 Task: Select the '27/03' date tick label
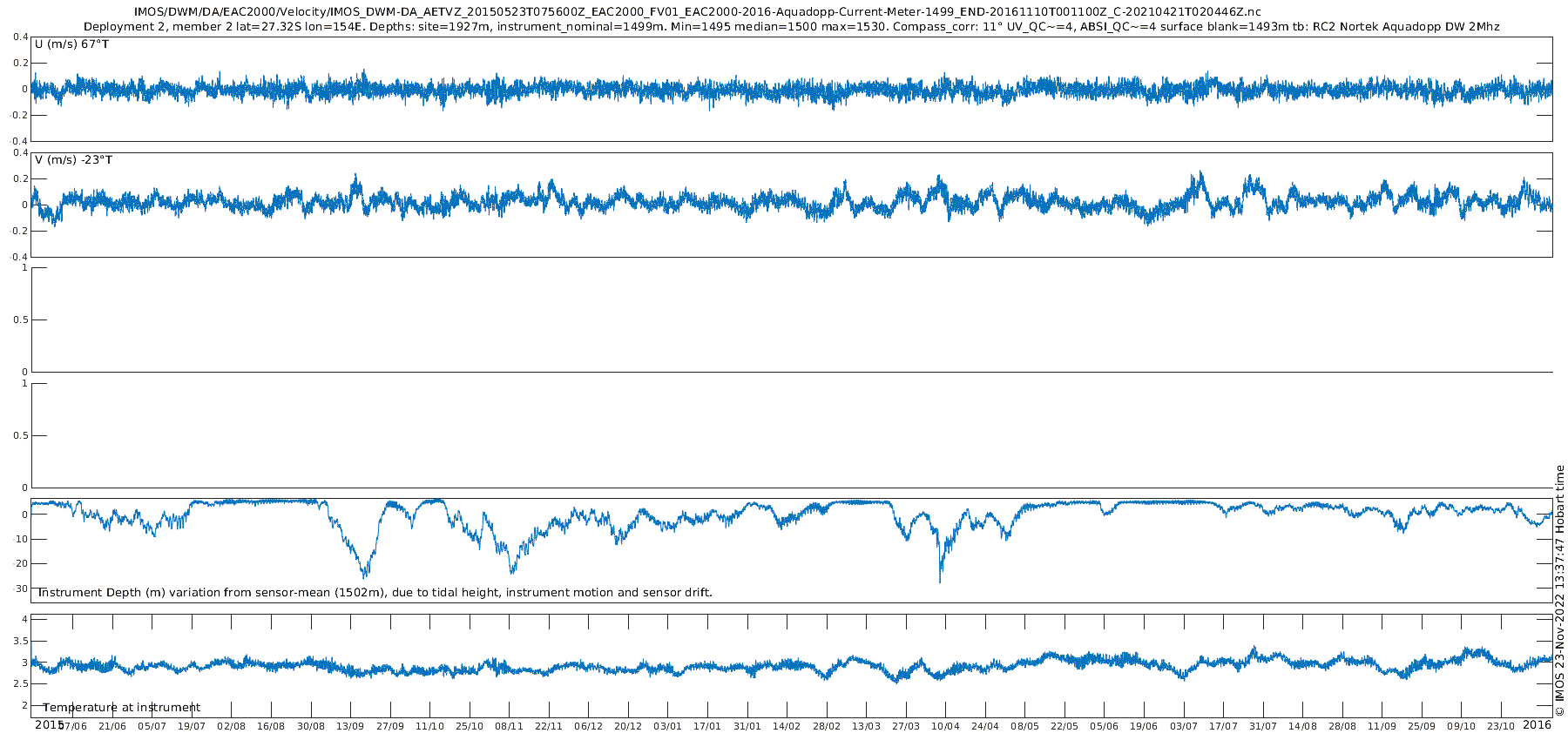[906, 726]
